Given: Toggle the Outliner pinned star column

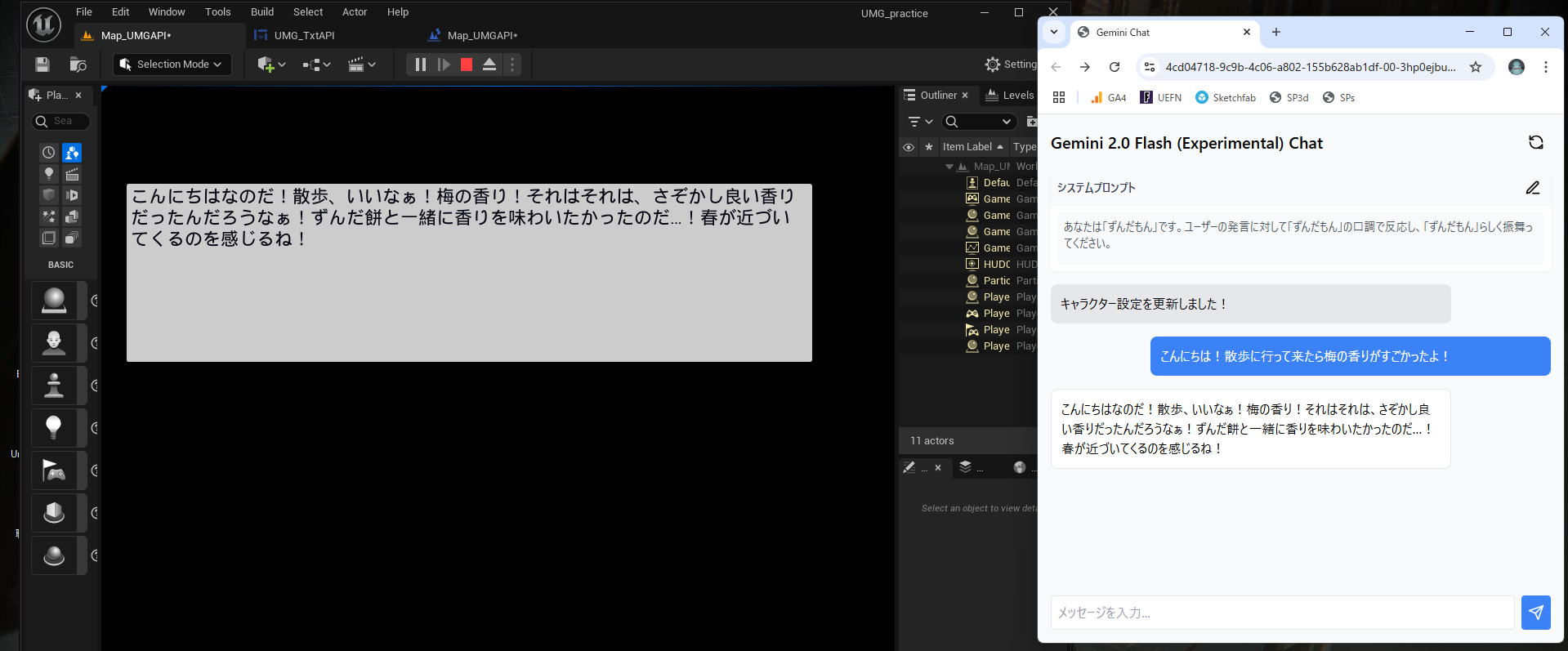Looking at the screenshot, I should 929,147.
